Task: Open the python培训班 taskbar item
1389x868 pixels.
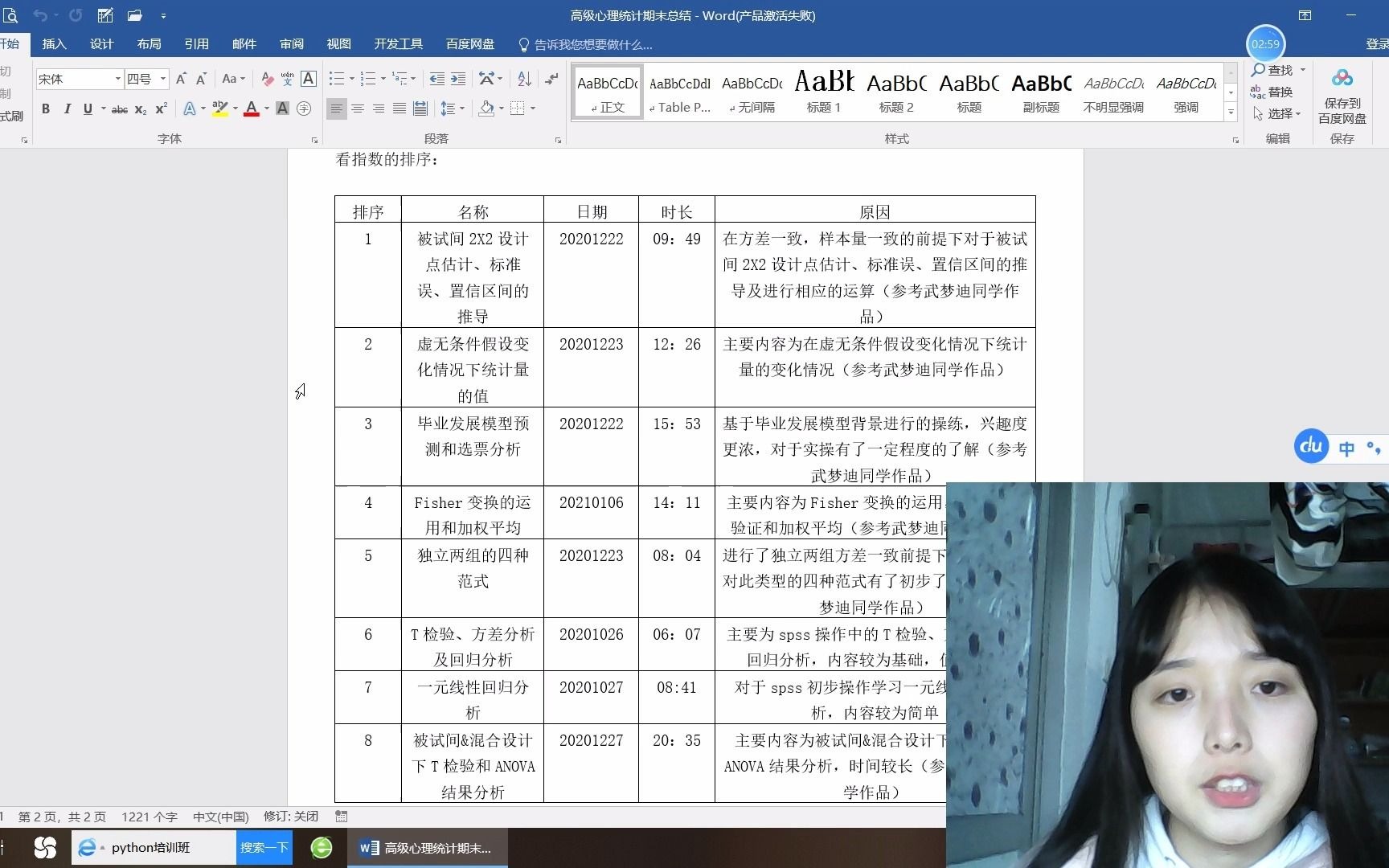Action: tap(153, 847)
